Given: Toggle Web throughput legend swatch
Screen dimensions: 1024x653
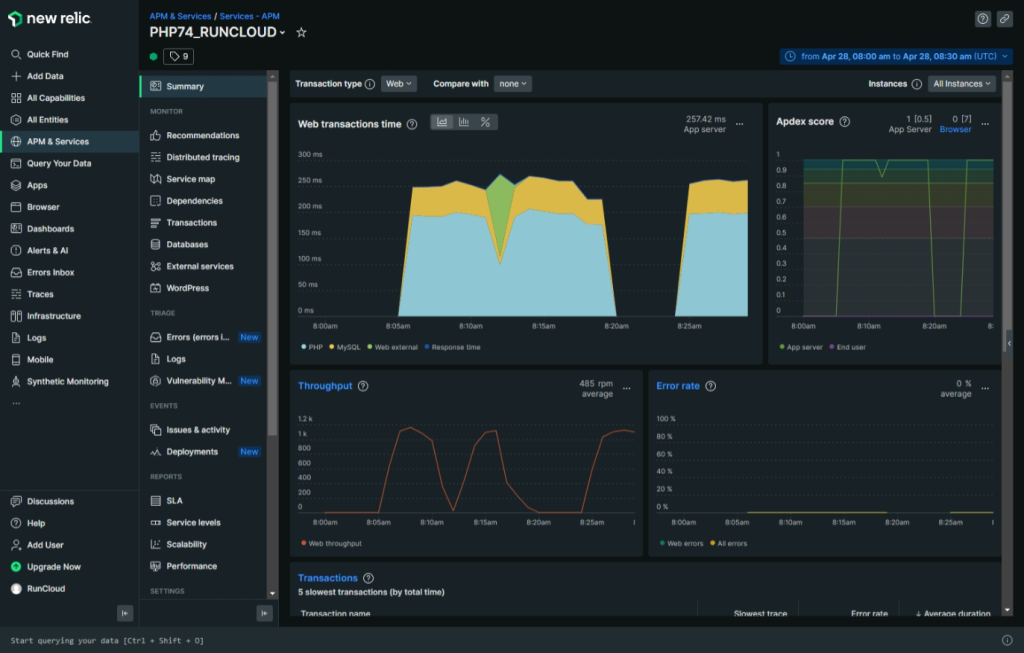Looking at the screenshot, I should [x=304, y=543].
